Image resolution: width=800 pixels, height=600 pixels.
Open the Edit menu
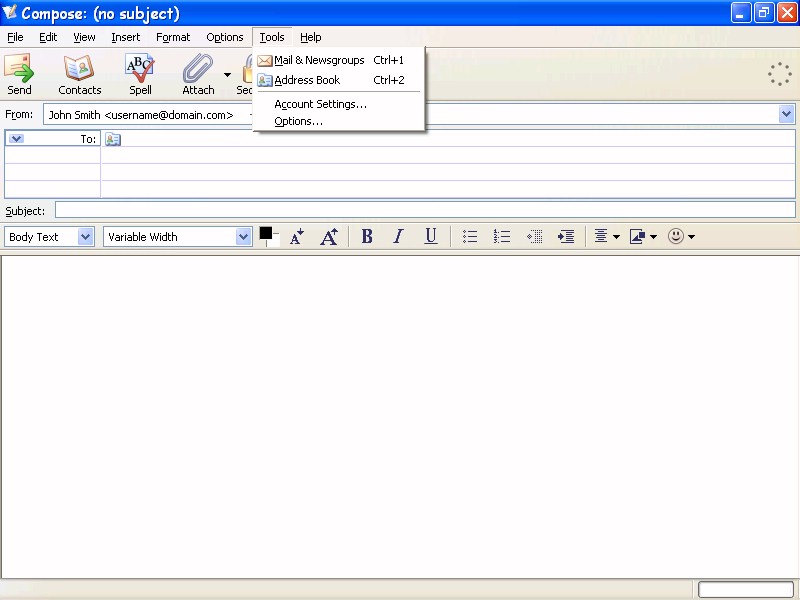(x=48, y=37)
